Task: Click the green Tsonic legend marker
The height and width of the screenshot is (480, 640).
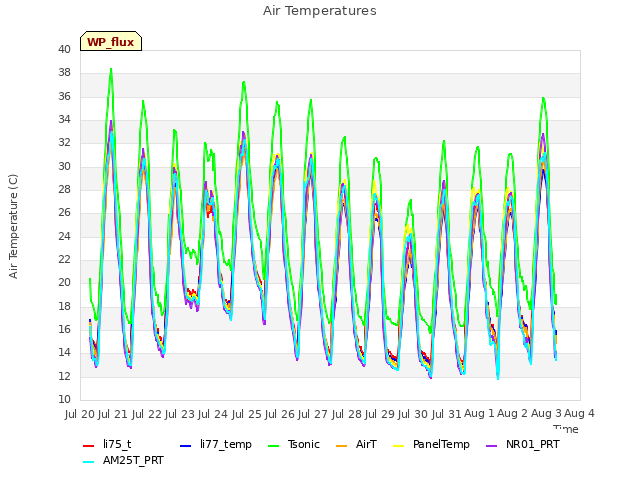Action: click(x=273, y=445)
